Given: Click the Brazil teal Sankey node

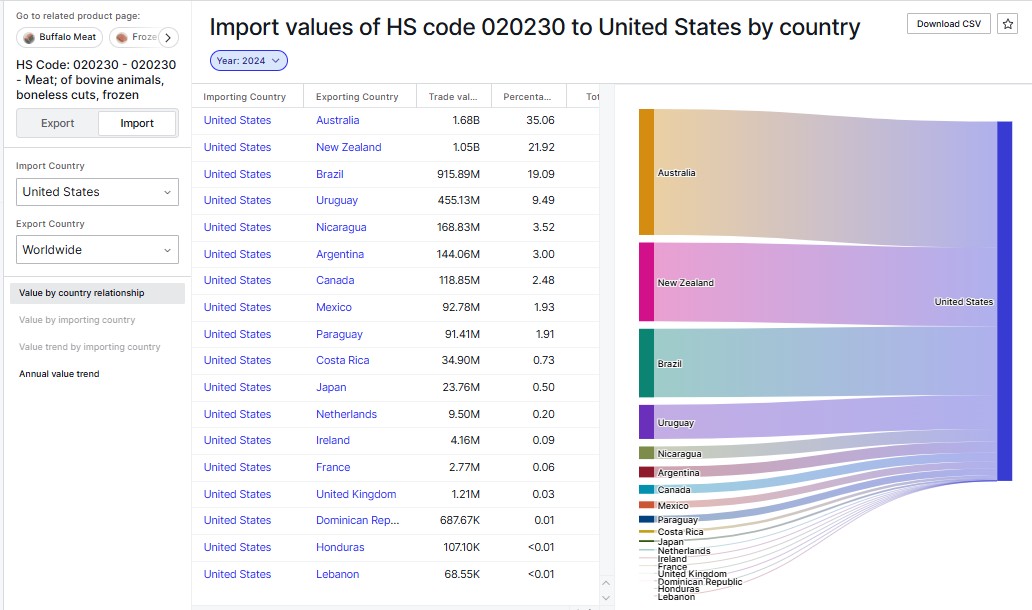Looking at the screenshot, I should (x=646, y=363).
